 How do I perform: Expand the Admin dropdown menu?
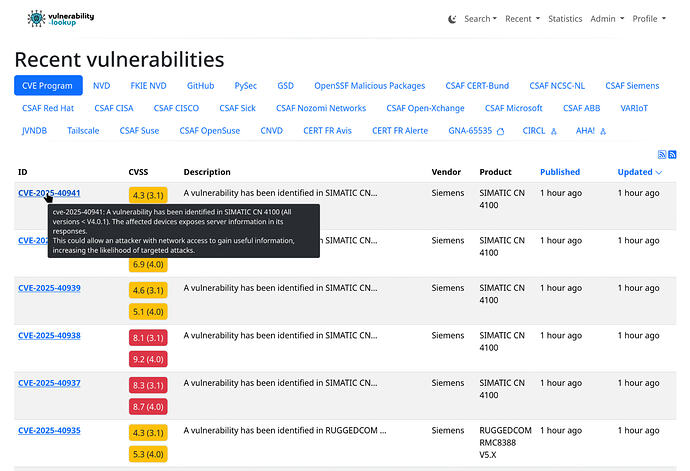click(606, 19)
